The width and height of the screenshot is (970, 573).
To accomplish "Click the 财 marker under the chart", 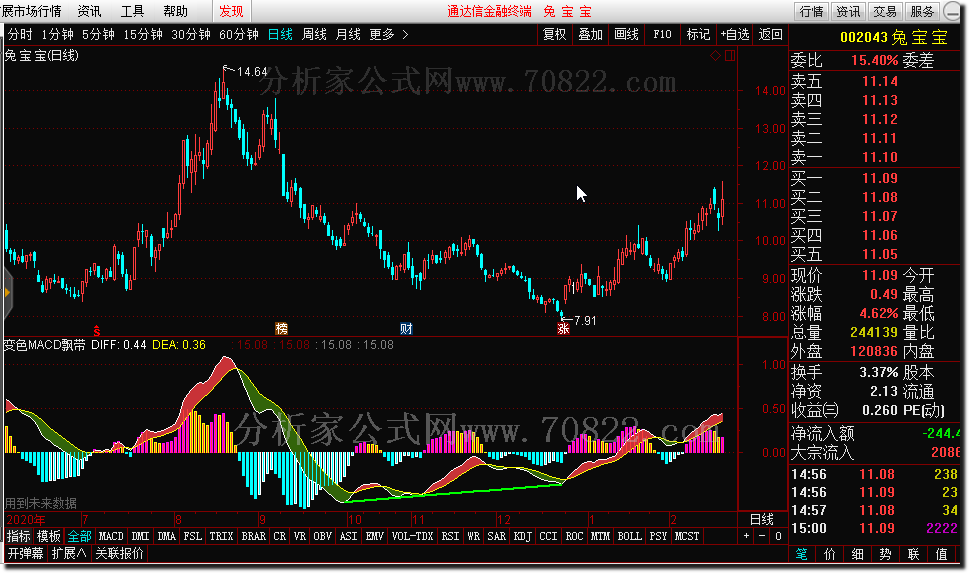I will pyautogui.click(x=406, y=329).
